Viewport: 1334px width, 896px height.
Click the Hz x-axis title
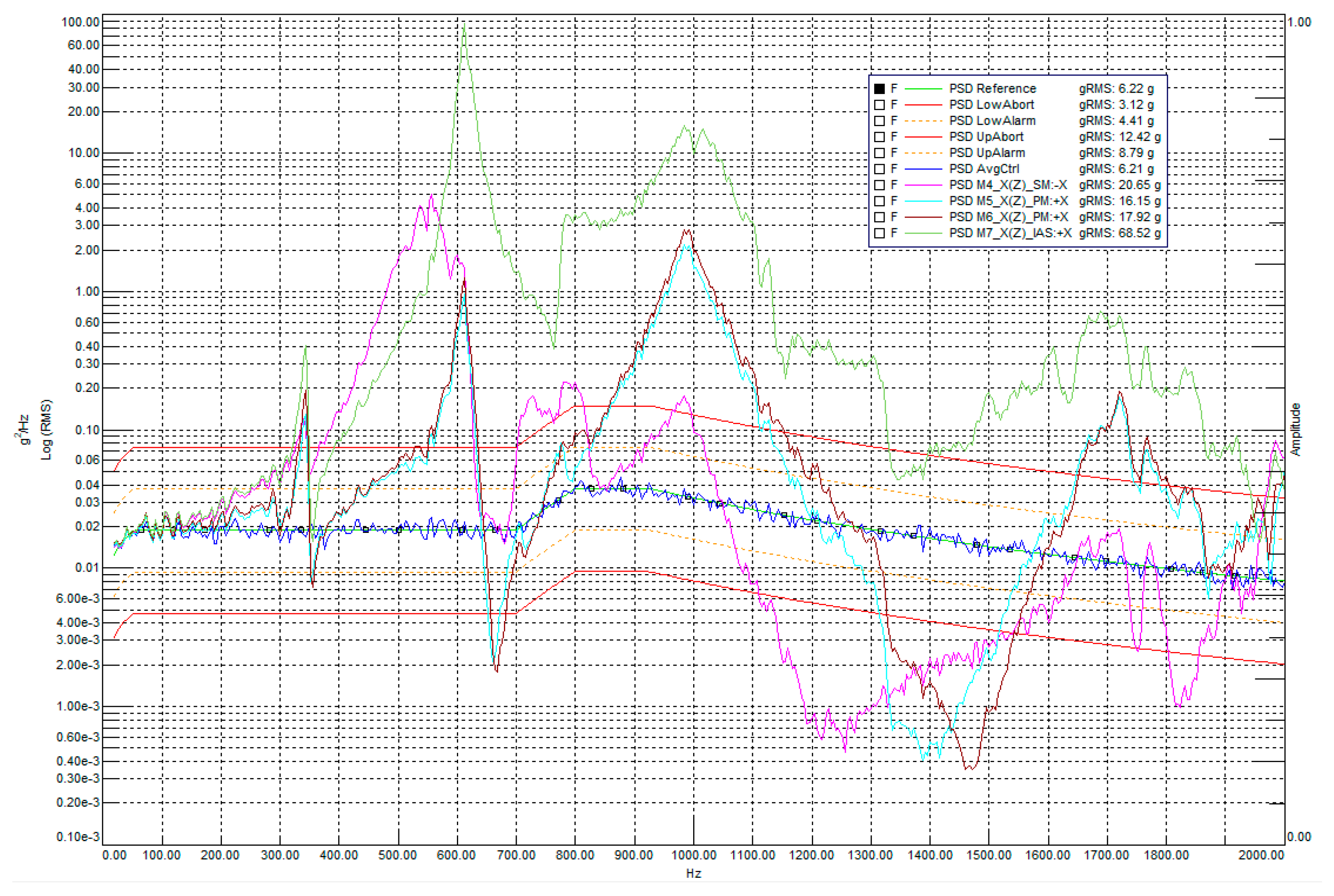693,873
